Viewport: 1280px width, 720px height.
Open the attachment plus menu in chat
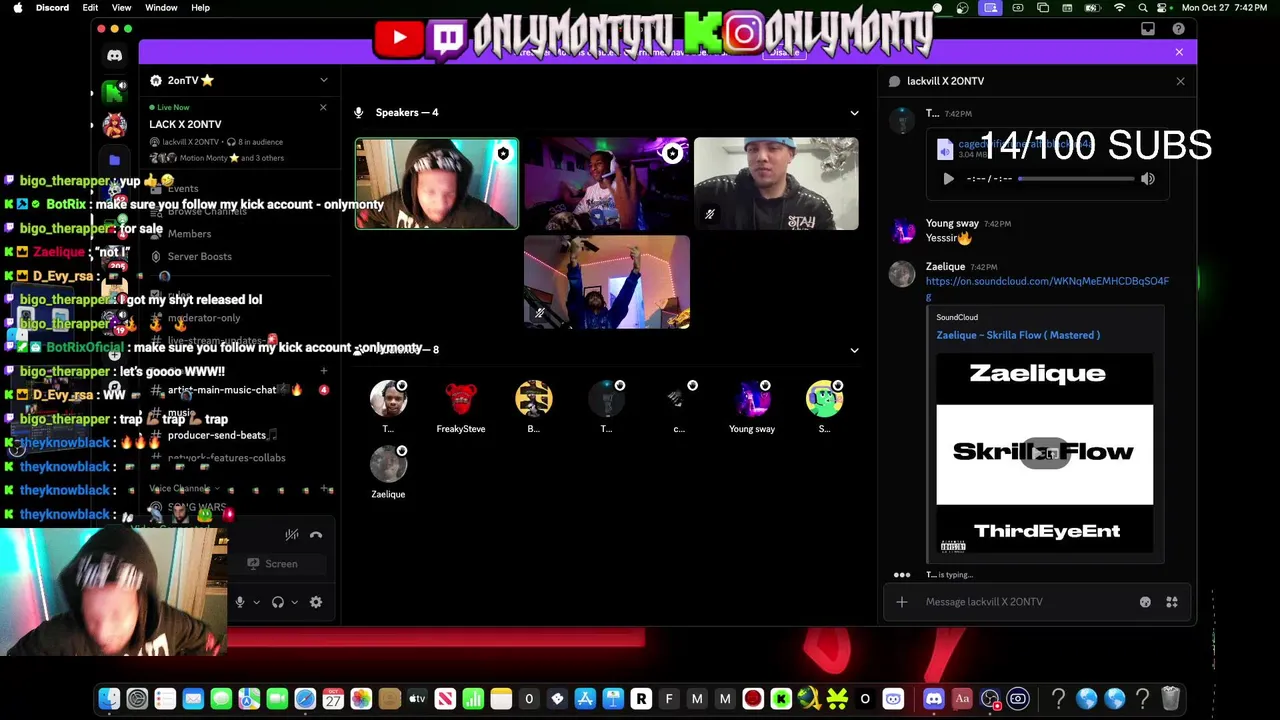pos(901,602)
